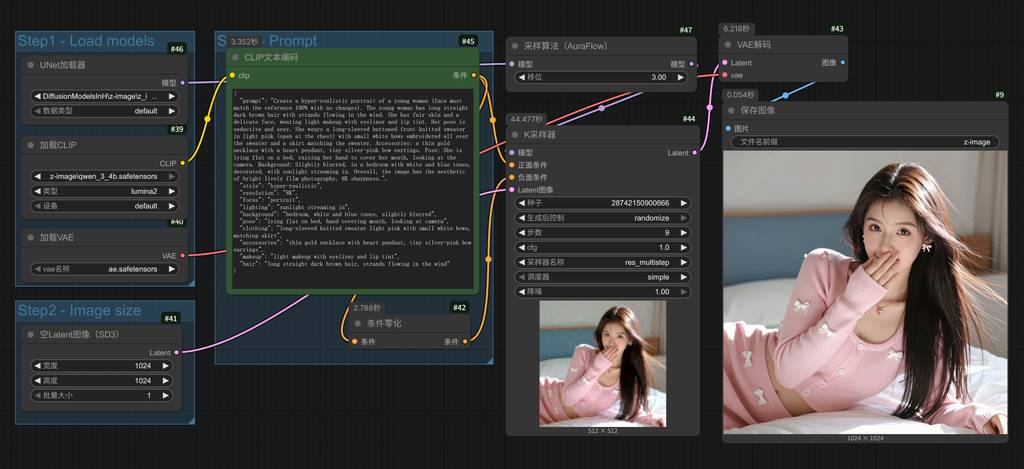Collapse the CLIP文本编码 node with its dot

[236, 57]
